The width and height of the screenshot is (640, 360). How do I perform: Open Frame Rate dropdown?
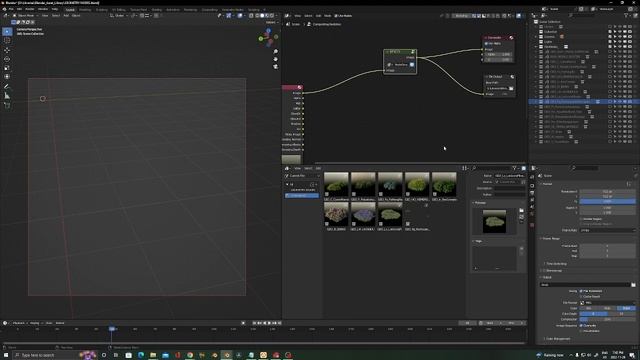[607, 230]
